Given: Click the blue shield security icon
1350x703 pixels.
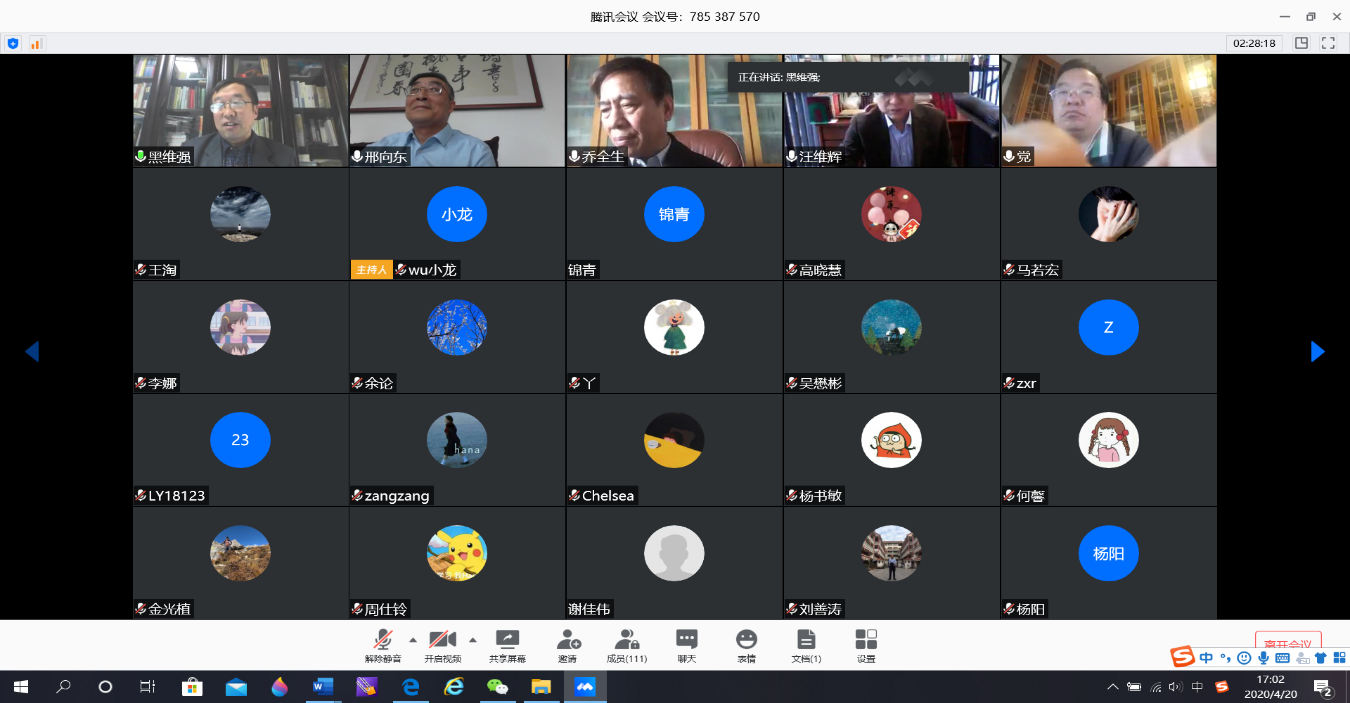Looking at the screenshot, I should pos(13,43).
